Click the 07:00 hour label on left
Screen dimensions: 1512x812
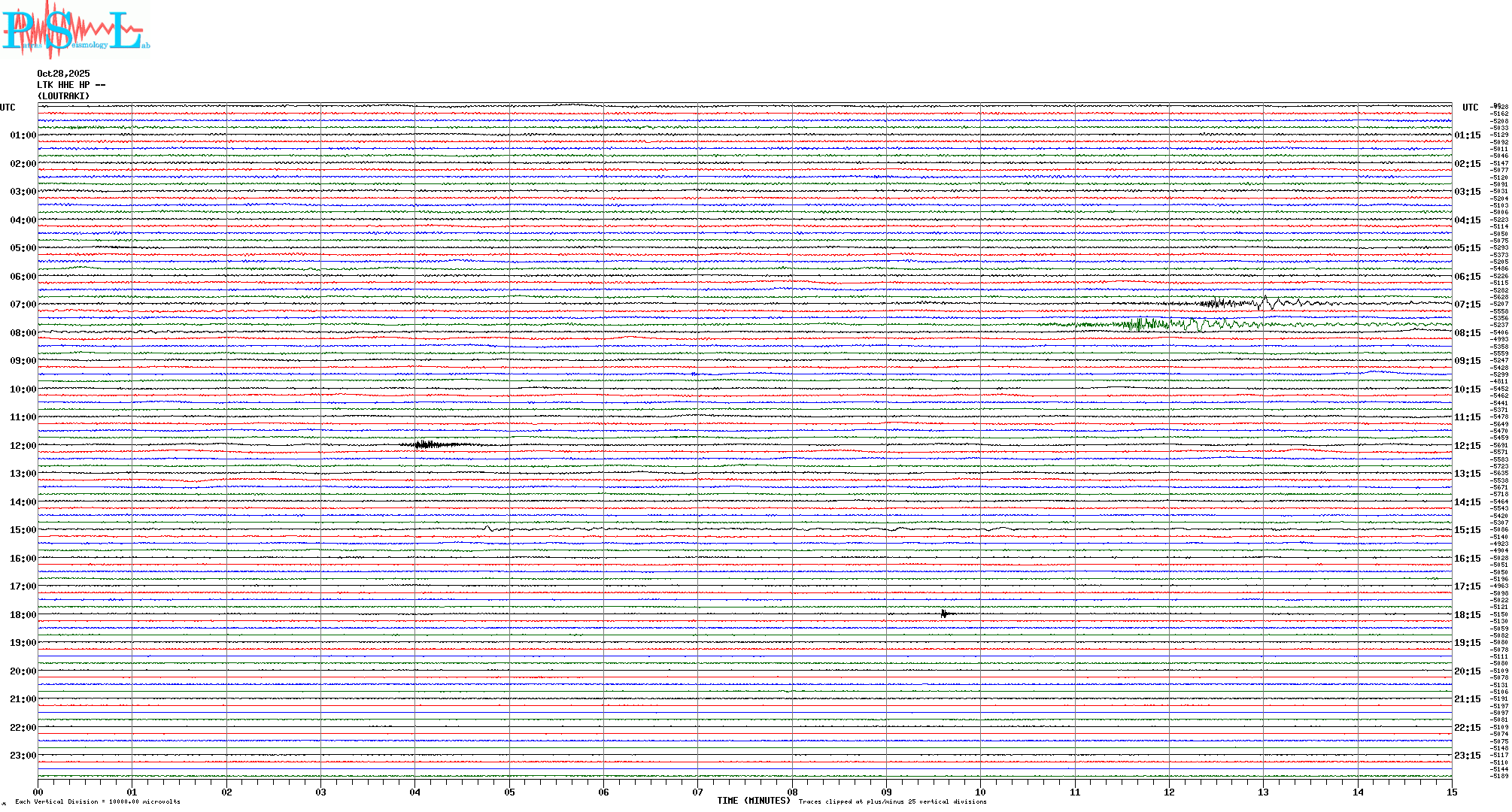pos(23,304)
